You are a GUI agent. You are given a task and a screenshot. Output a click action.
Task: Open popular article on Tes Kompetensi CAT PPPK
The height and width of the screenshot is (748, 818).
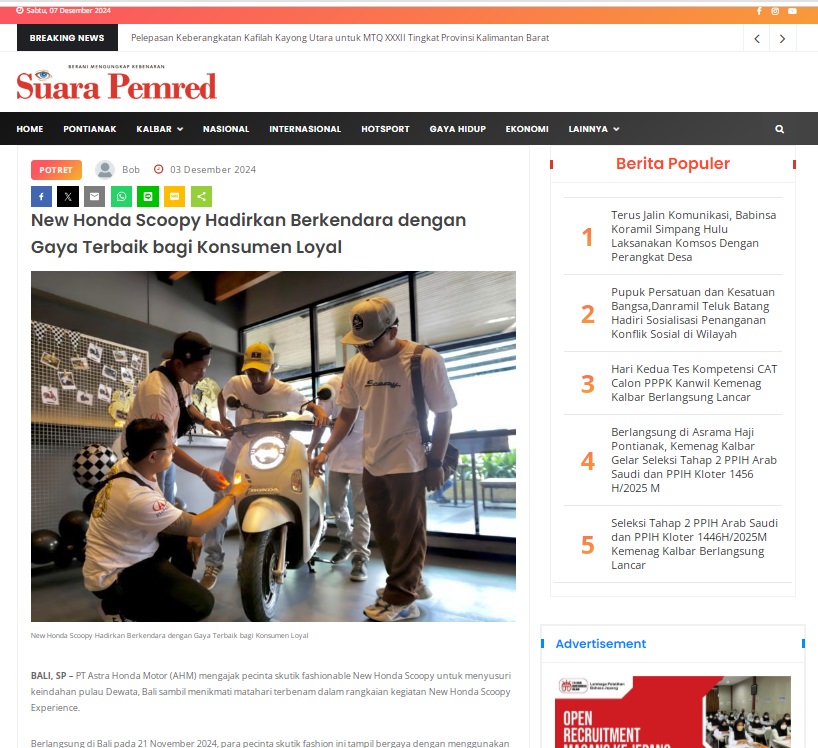[694, 383]
